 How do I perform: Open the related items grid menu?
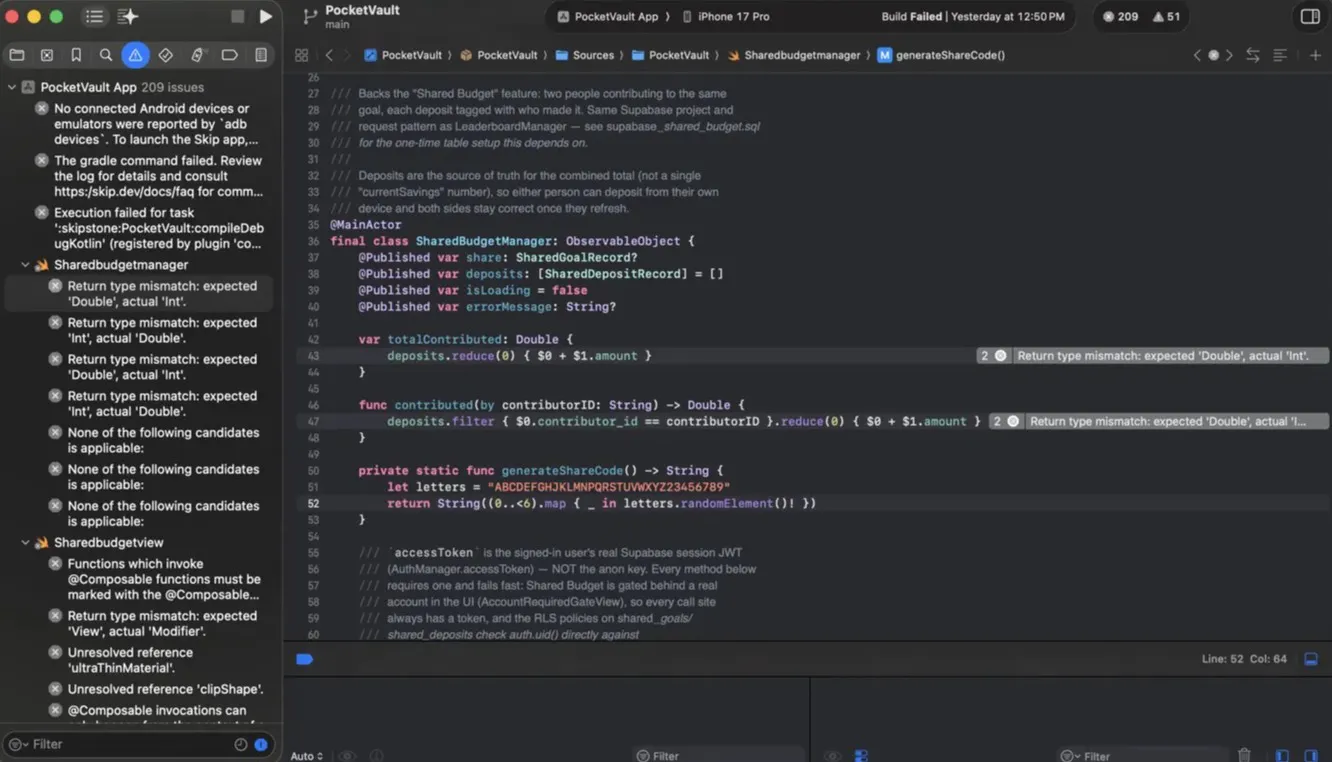[301, 55]
